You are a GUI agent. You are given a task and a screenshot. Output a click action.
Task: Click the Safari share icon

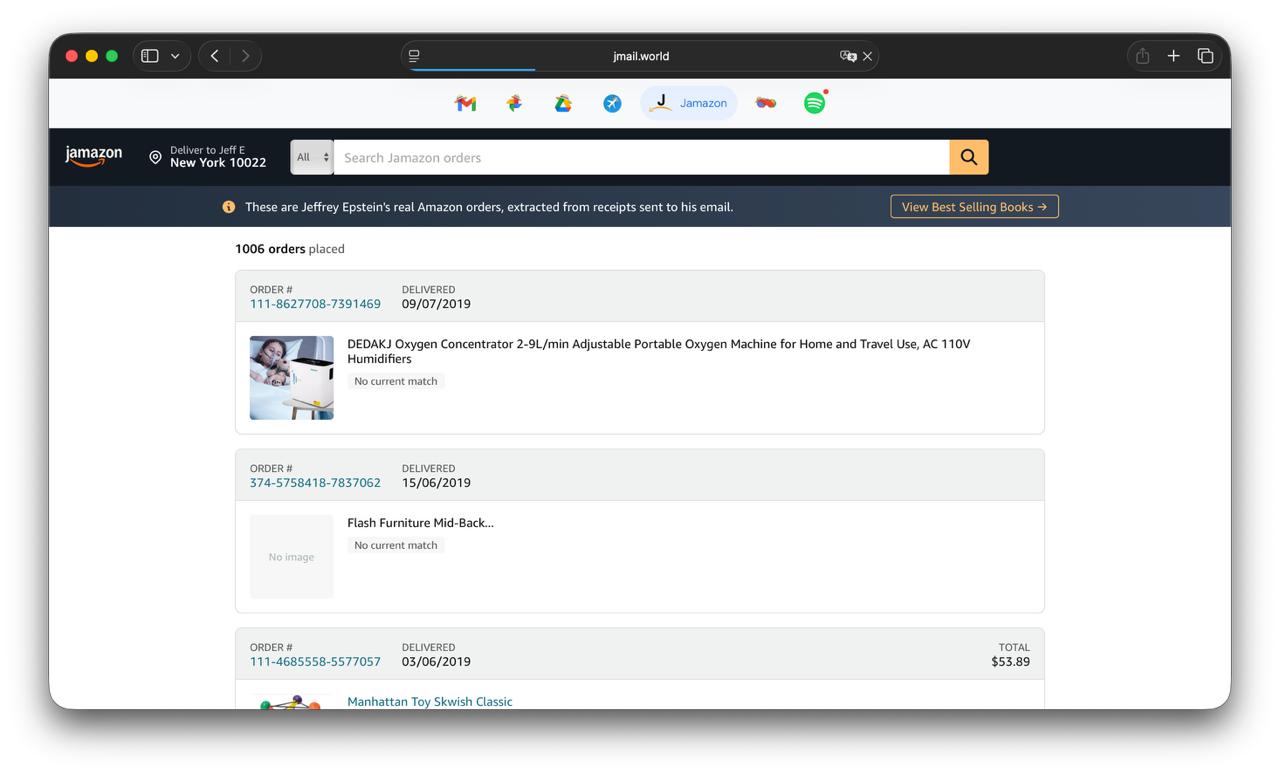click(x=1143, y=56)
